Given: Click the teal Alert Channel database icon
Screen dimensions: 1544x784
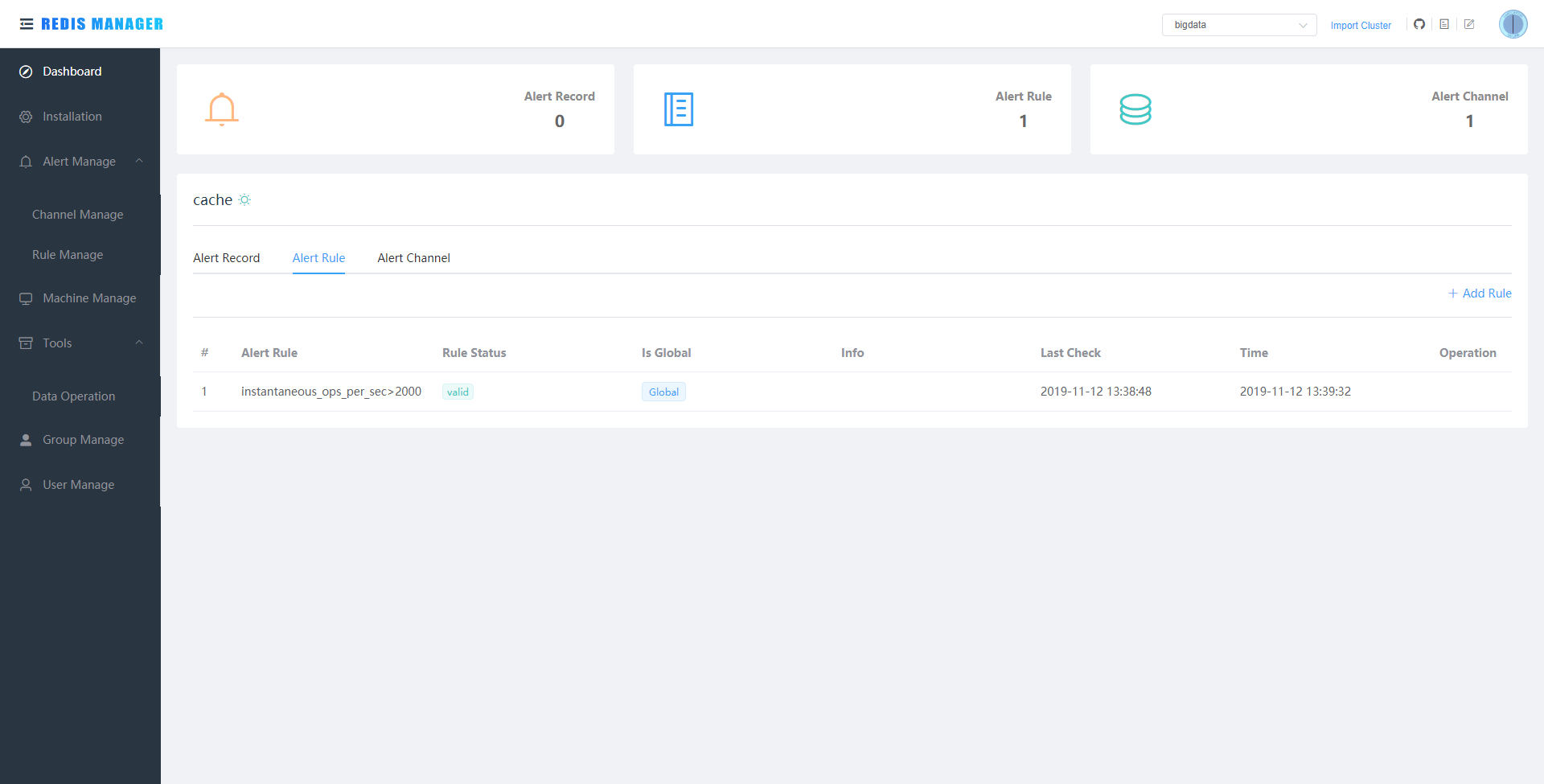Looking at the screenshot, I should (1135, 109).
